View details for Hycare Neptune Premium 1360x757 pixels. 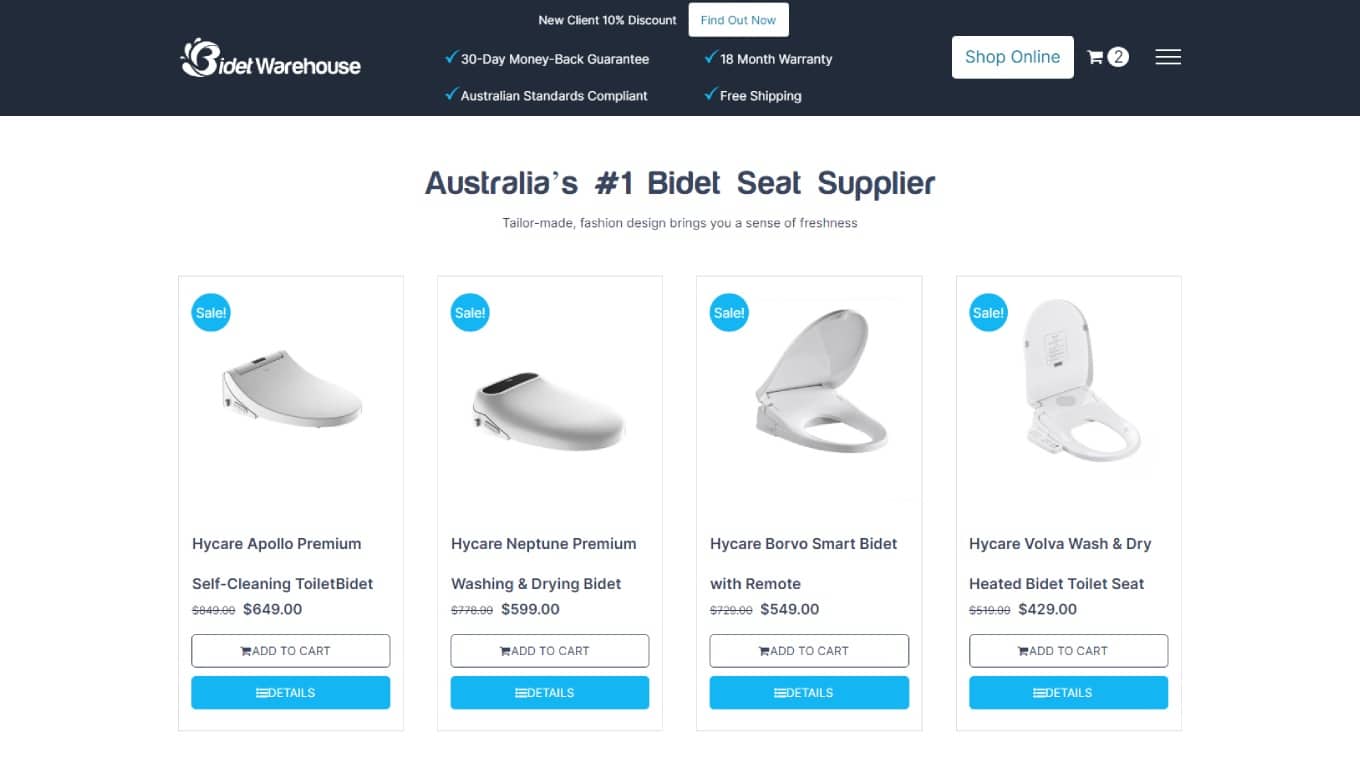550,693
